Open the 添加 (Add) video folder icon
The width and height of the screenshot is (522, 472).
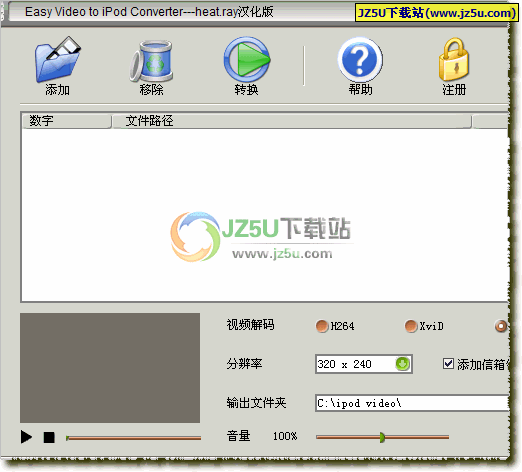[x=57, y=60]
